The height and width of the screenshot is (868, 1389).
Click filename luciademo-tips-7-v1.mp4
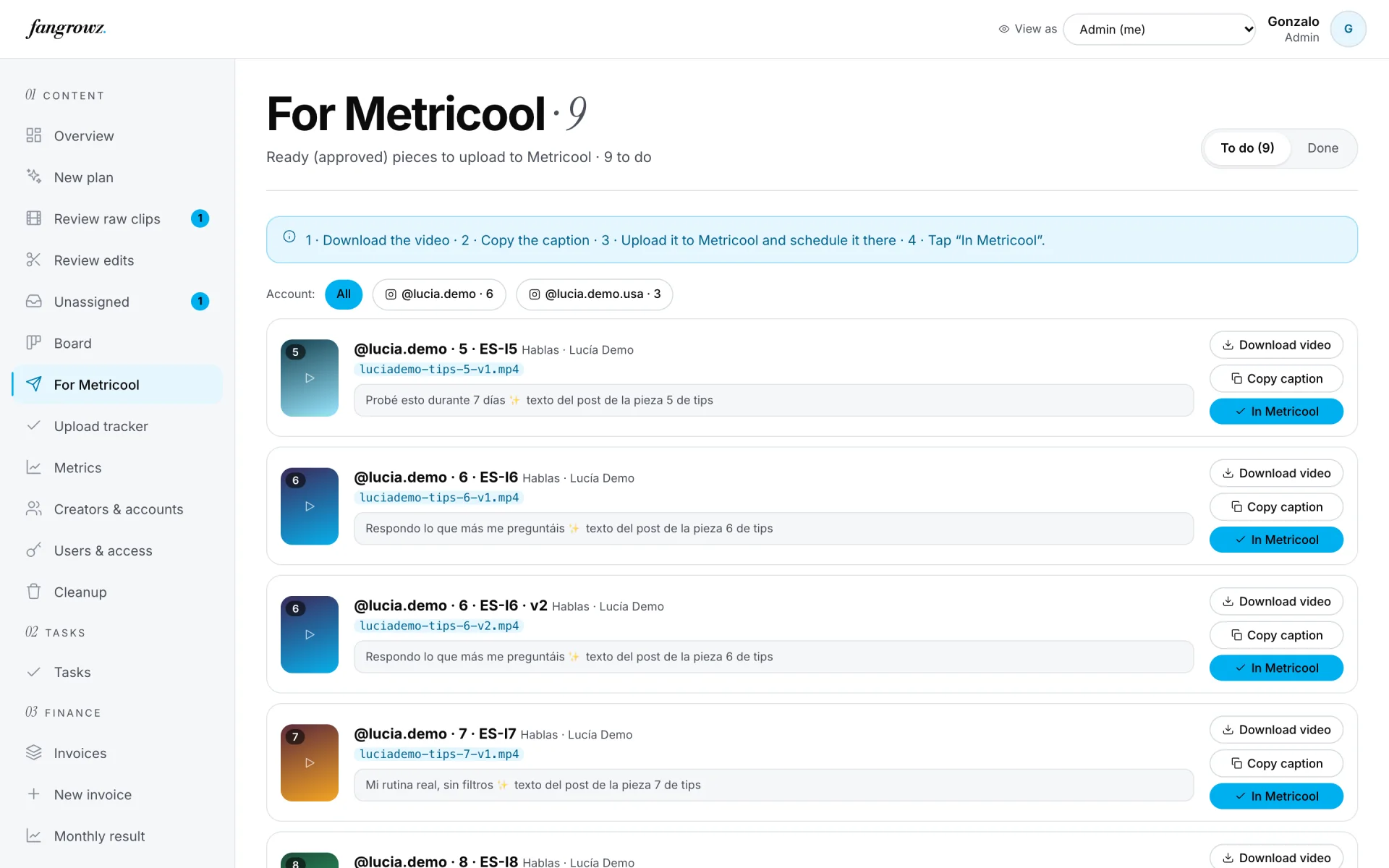click(x=439, y=754)
